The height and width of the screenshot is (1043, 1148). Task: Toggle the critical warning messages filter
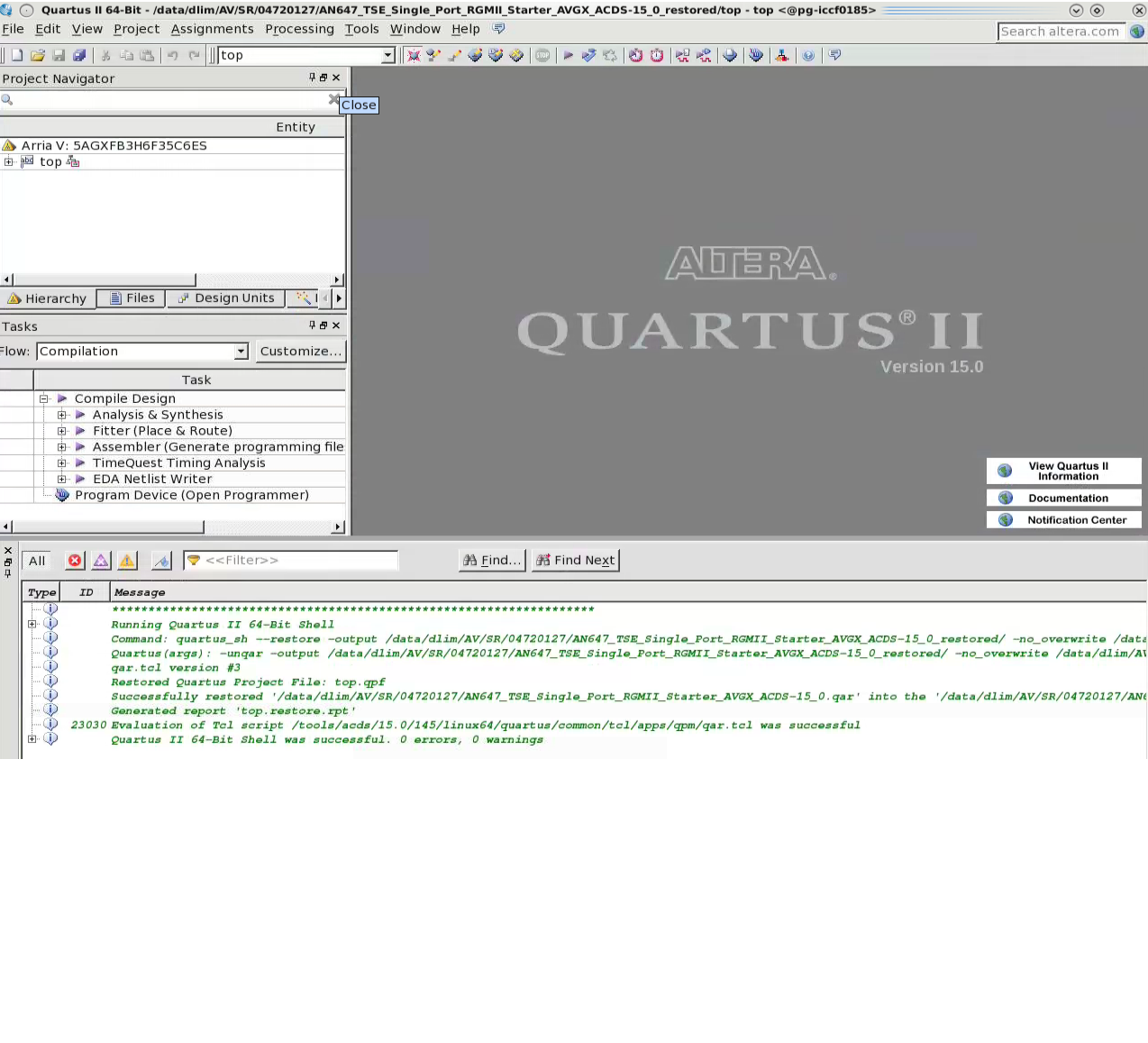101,561
